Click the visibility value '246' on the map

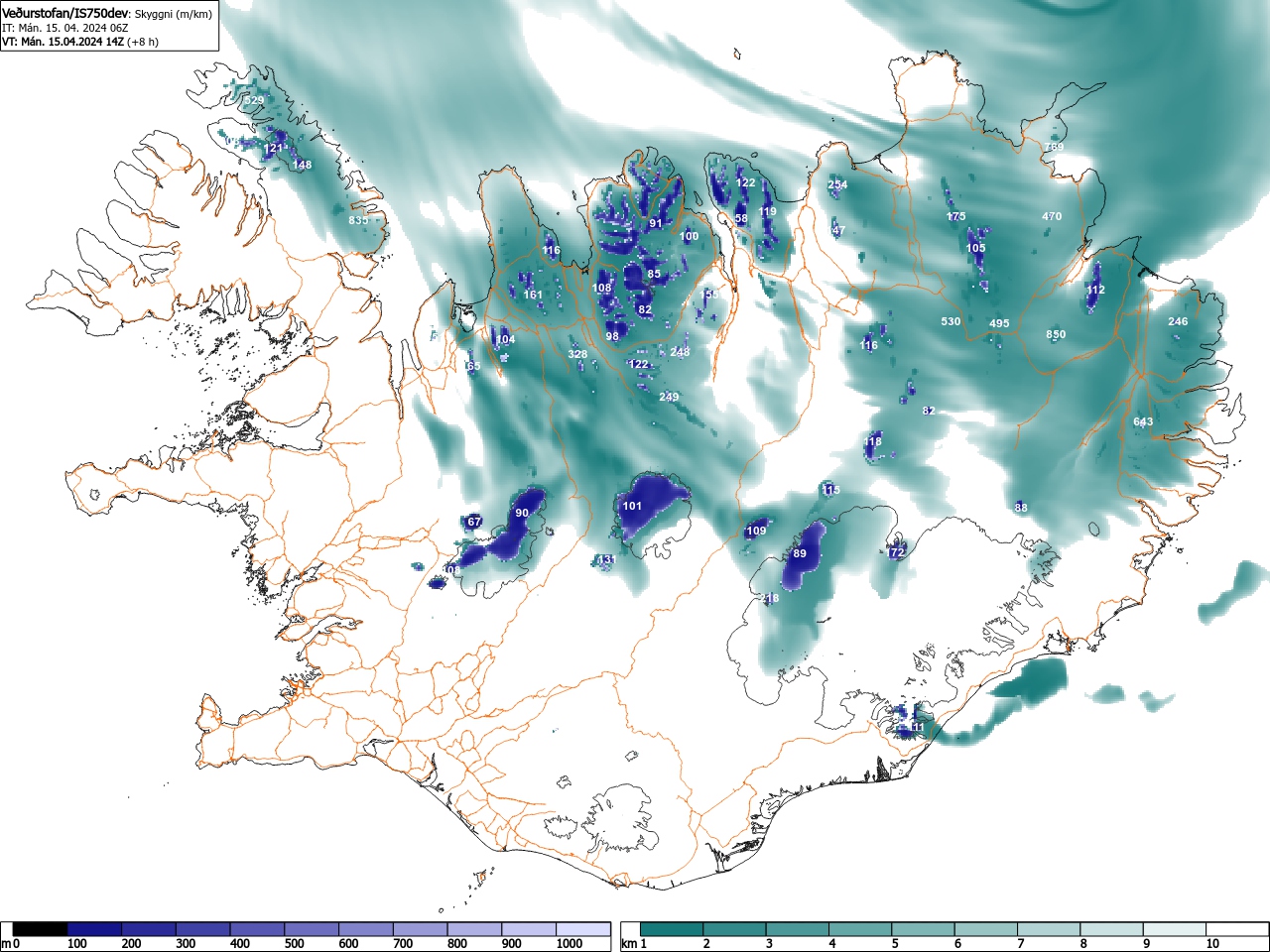coord(1178,321)
